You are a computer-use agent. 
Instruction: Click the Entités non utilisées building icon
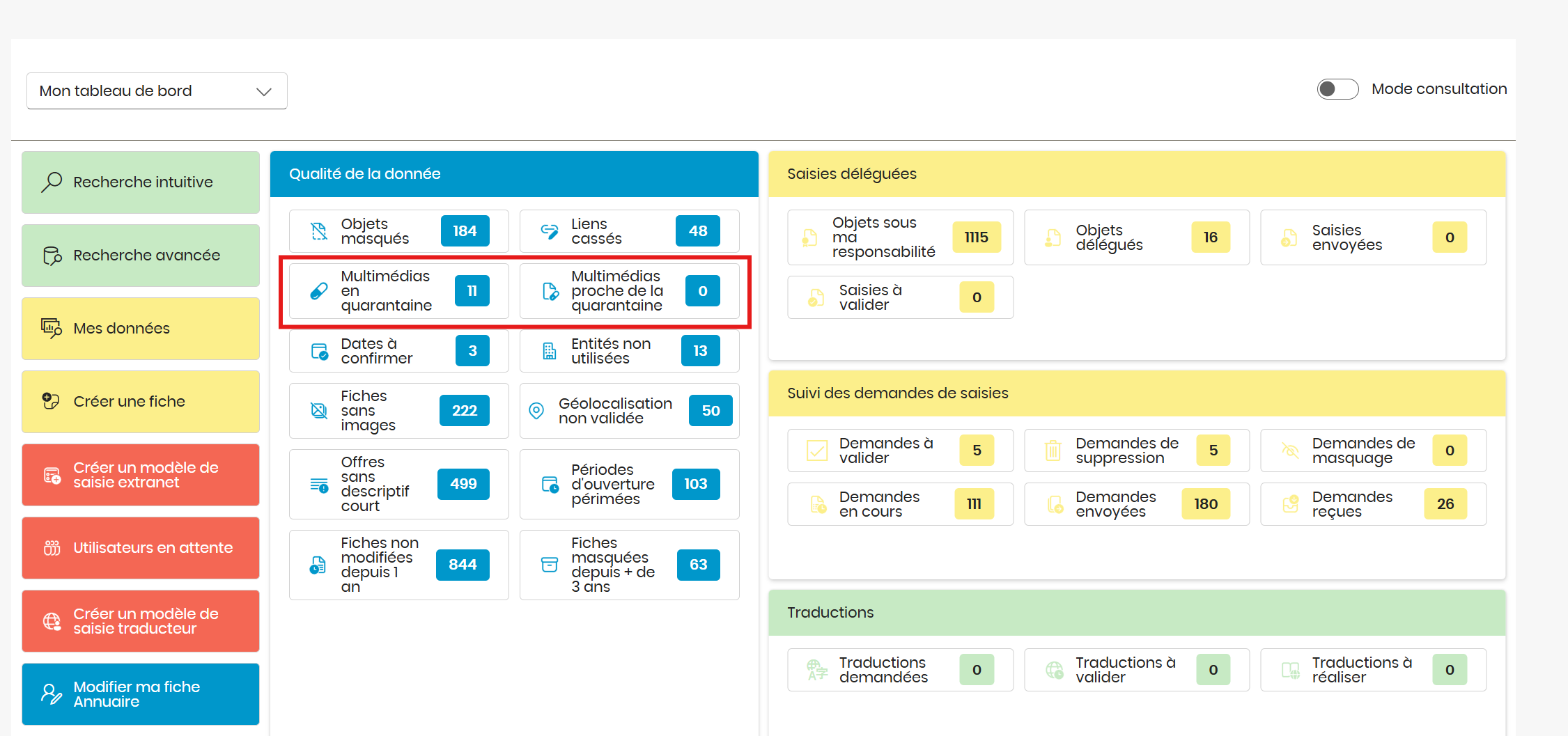coord(550,351)
